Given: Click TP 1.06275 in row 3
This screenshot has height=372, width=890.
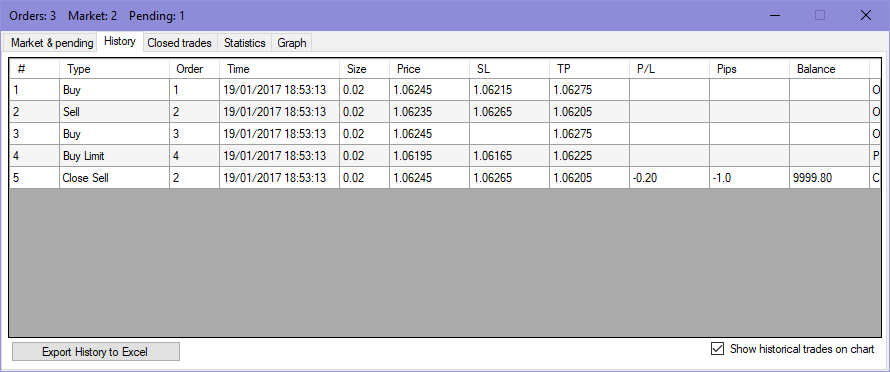Looking at the screenshot, I should click(589, 134).
